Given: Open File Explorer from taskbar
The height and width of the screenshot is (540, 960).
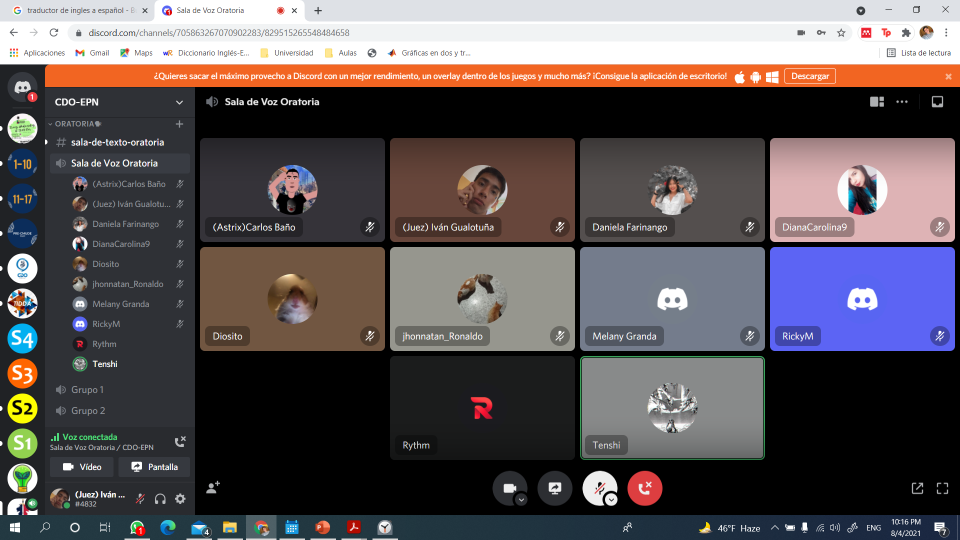Looking at the screenshot, I should point(230,527).
